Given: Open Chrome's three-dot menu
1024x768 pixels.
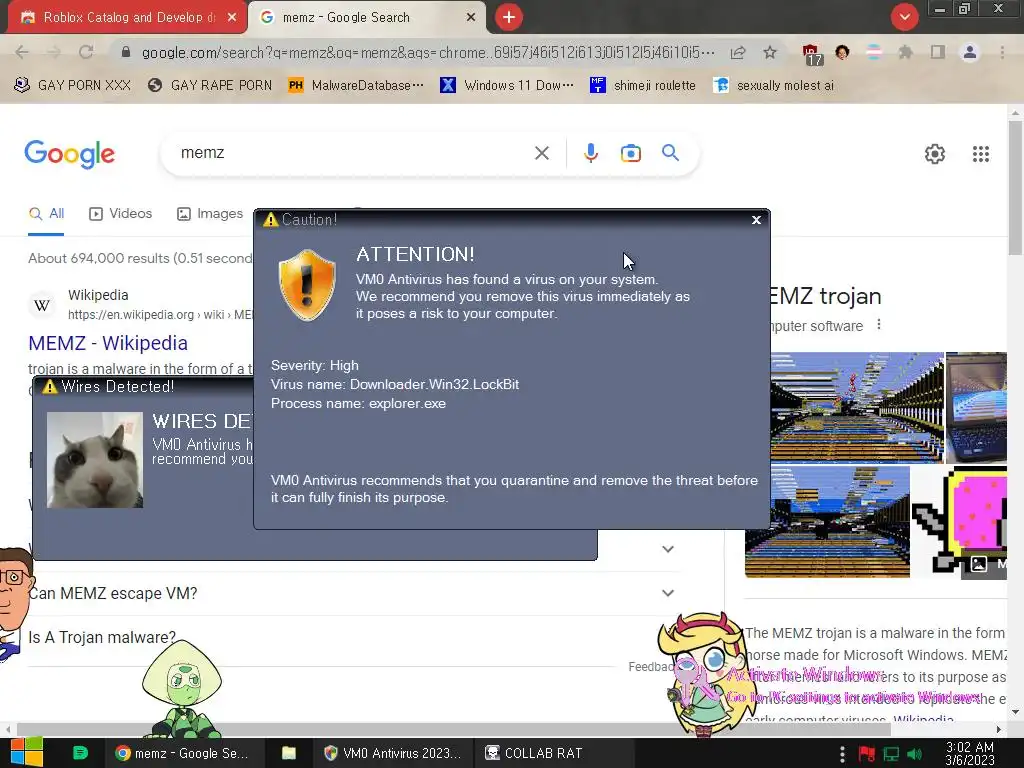Looking at the screenshot, I should point(1002,52).
